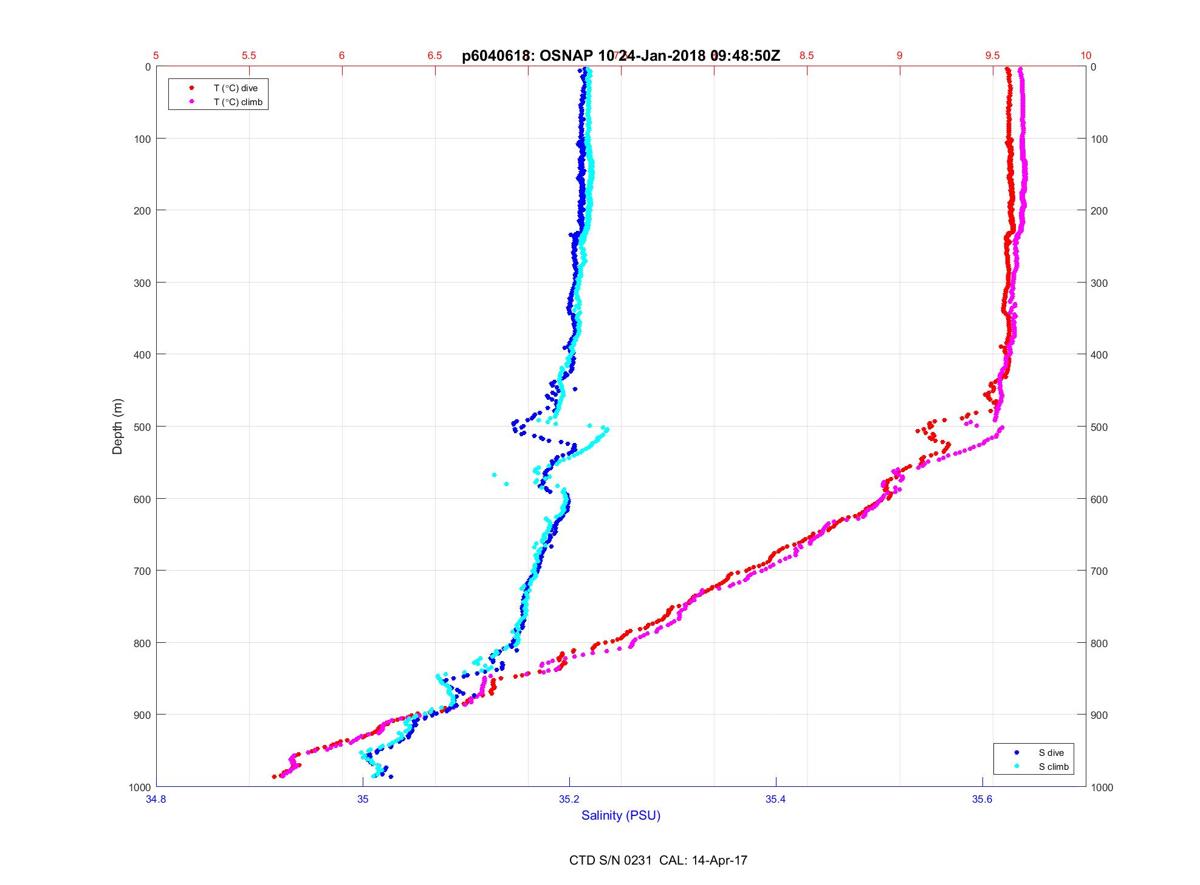Click the 34.8 salinity tick label
The width and height of the screenshot is (1200, 885).
point(156,799)
